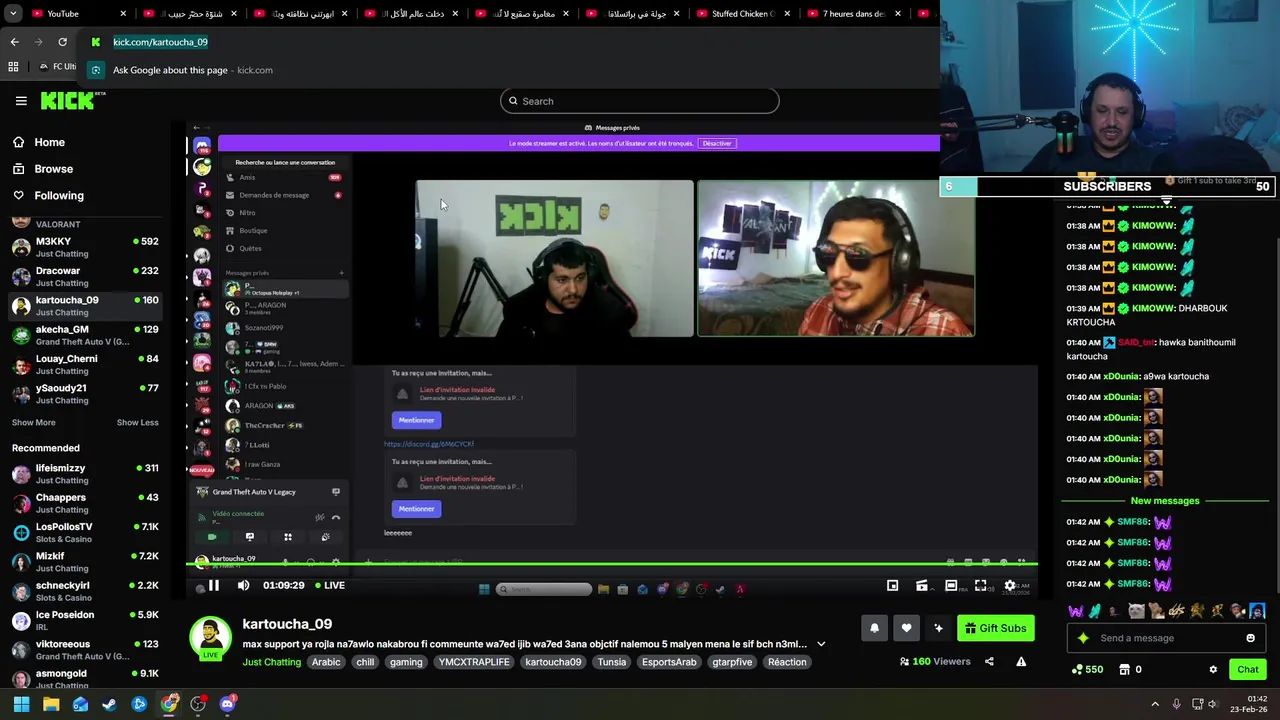The height and width of the screenshot is (720, 1280).
Task: Open the Kick hamburger menu
Action: [x=21, y=101]
